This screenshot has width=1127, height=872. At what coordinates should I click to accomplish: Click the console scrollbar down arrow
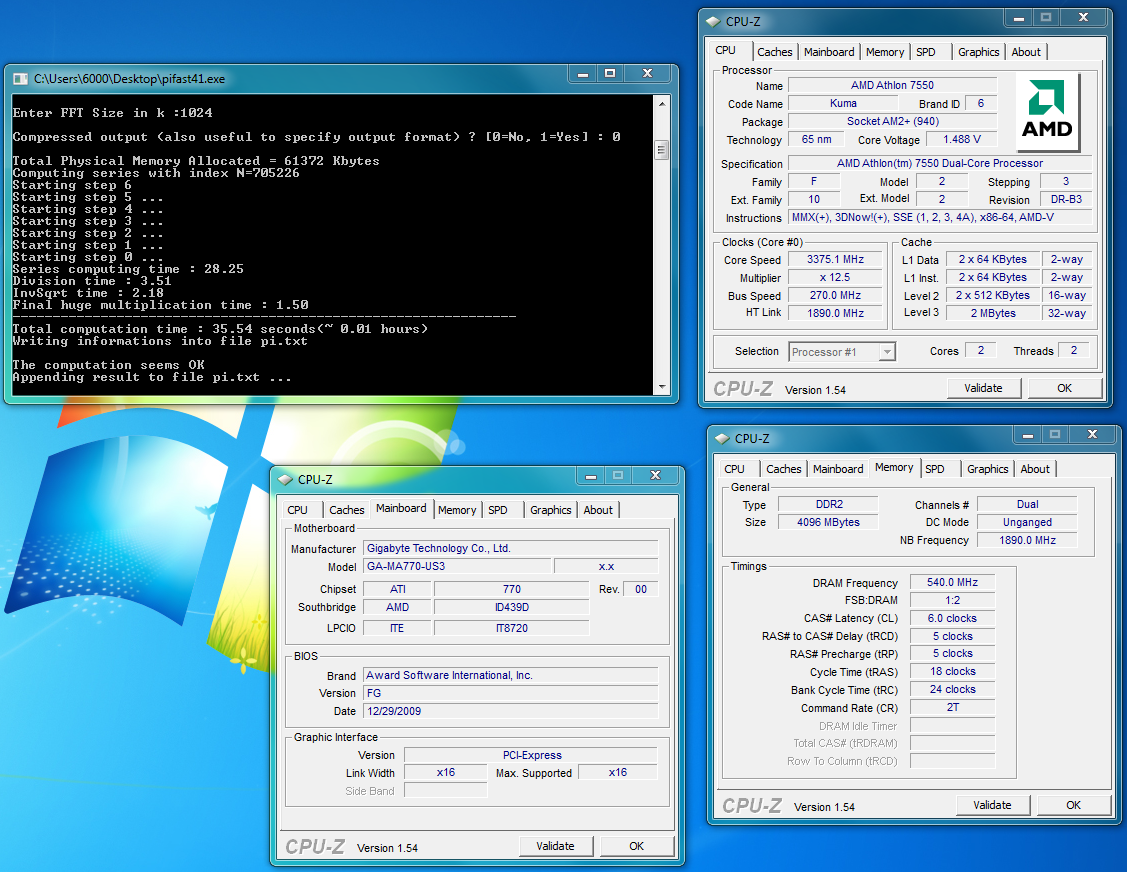pos(662,387)
